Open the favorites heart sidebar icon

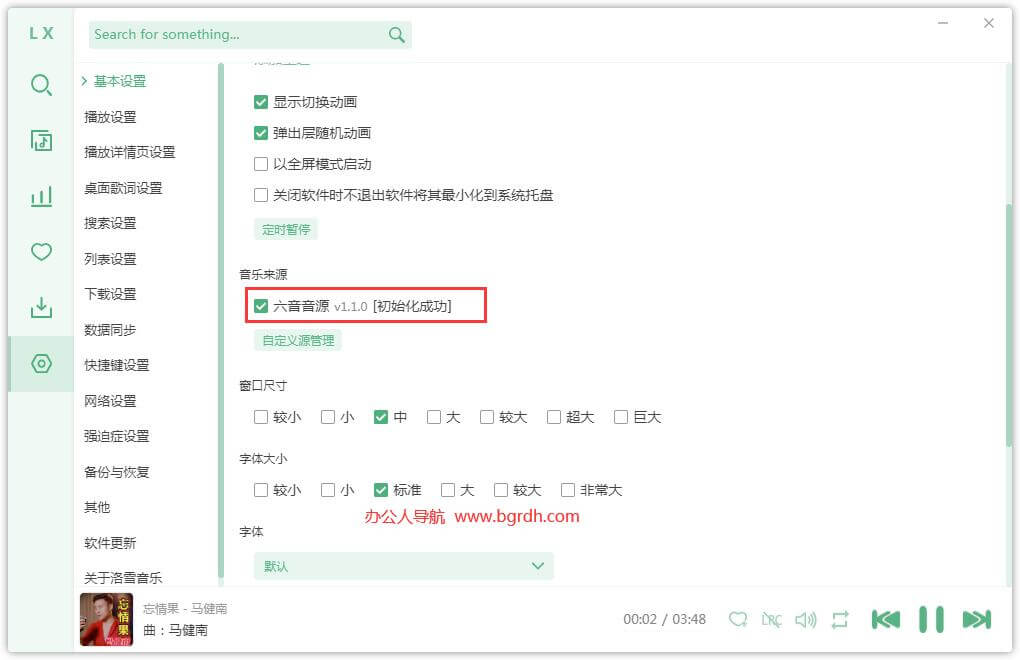point(41,252)
